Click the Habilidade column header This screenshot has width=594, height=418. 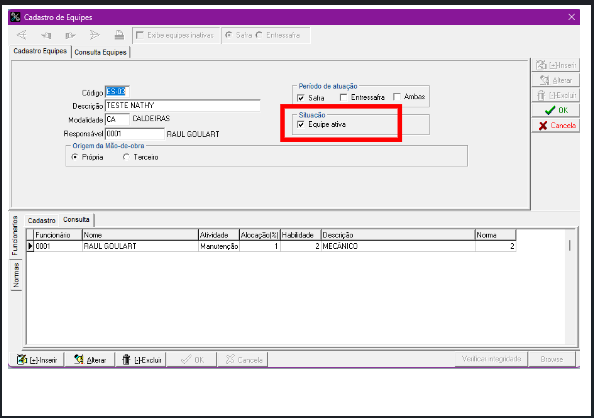pos(301,235)
